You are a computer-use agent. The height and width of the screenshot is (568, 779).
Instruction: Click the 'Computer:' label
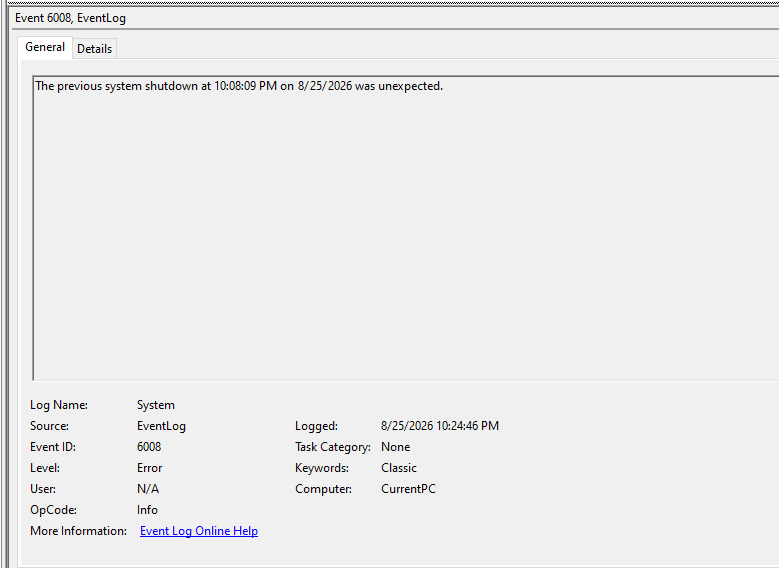point(323,489)
